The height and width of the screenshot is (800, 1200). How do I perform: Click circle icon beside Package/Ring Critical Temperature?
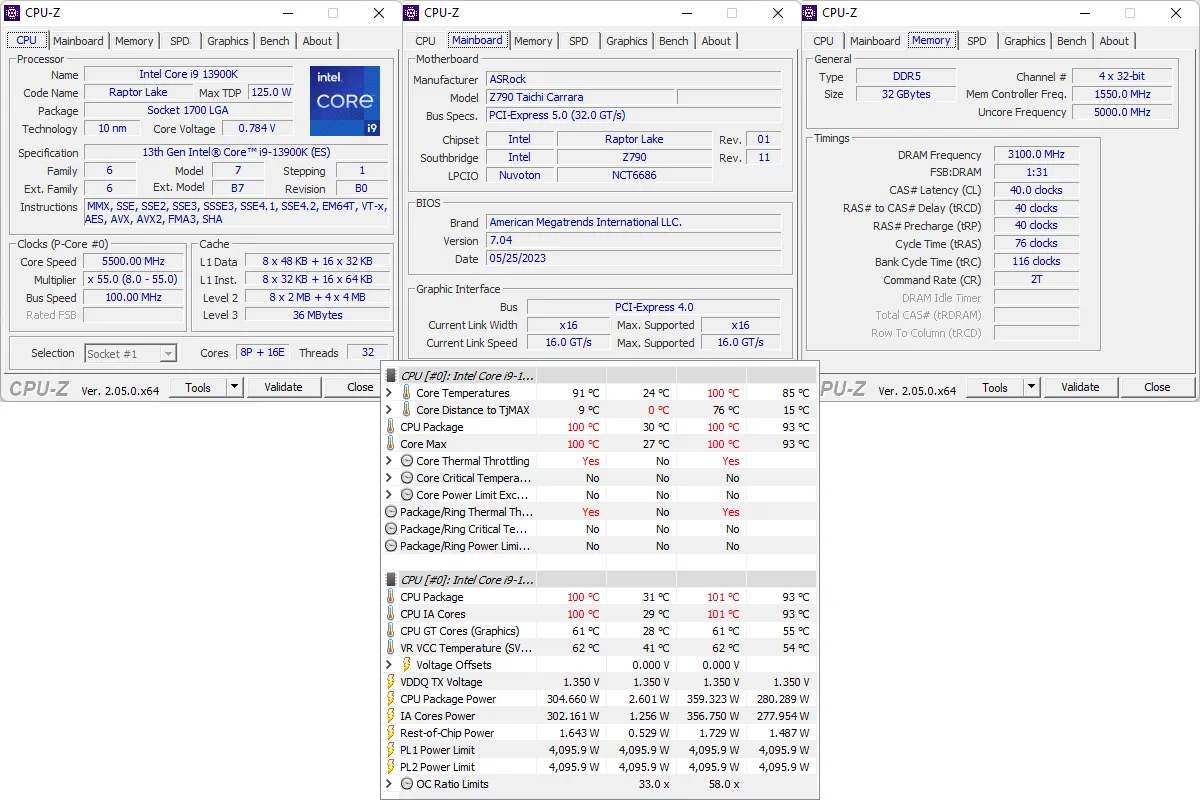pos(391,529)
